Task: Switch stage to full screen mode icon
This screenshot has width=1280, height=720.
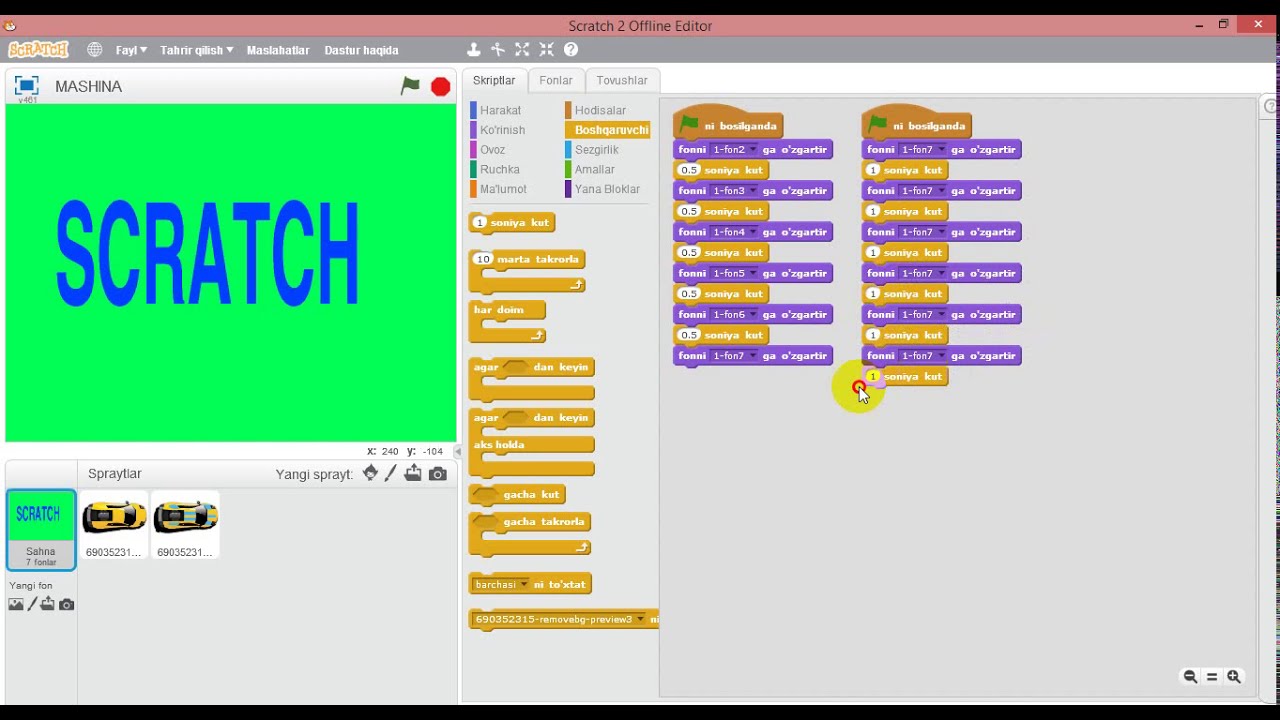Action: click(27, 85)
